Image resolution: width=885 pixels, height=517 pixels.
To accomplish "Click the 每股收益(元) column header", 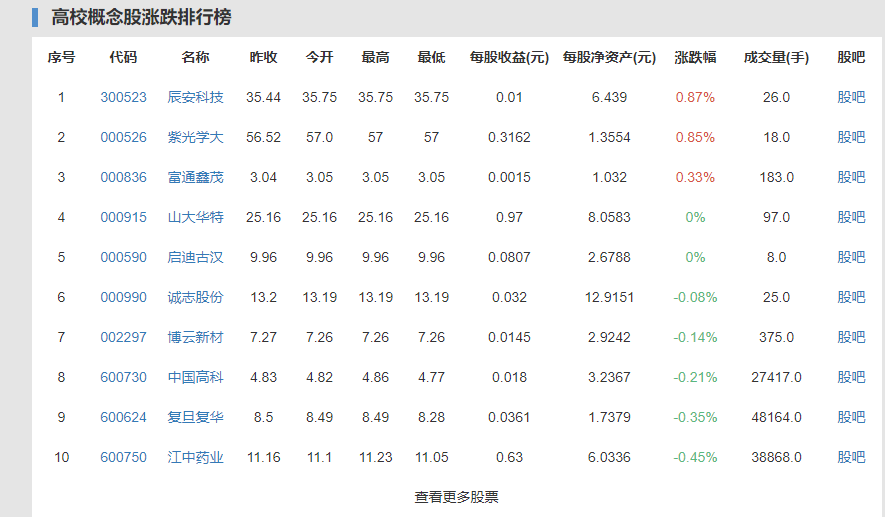I will pyautogui.click(x=509, y=58).
